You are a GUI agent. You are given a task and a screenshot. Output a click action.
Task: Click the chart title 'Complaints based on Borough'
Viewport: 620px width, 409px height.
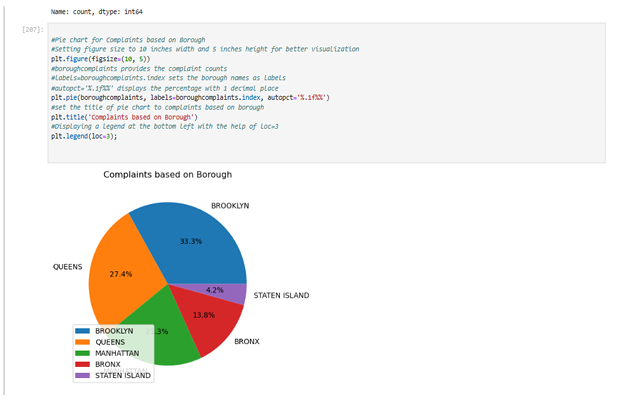[x=167, y=174]
